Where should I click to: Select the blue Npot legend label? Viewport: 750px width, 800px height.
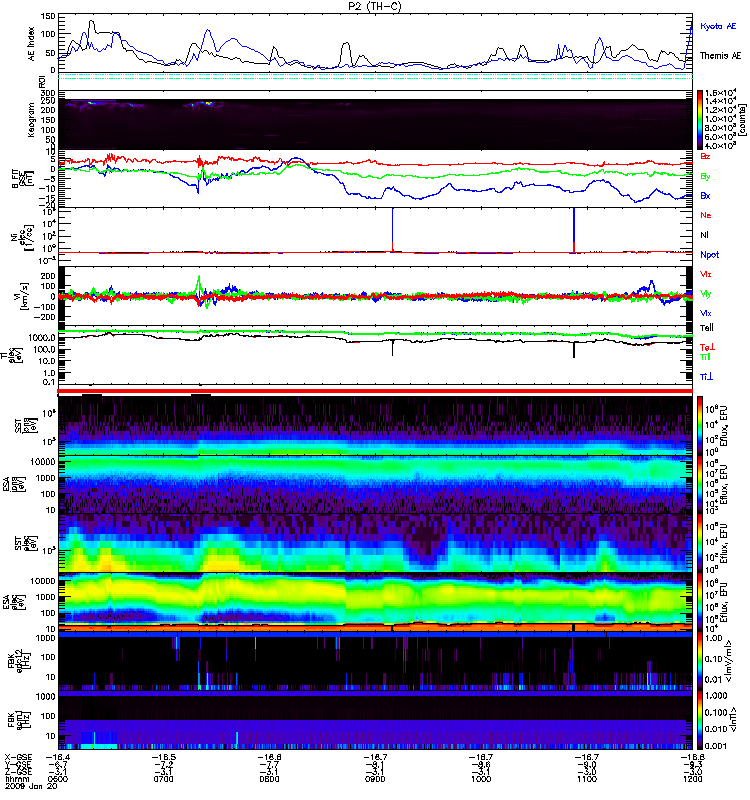710,255
